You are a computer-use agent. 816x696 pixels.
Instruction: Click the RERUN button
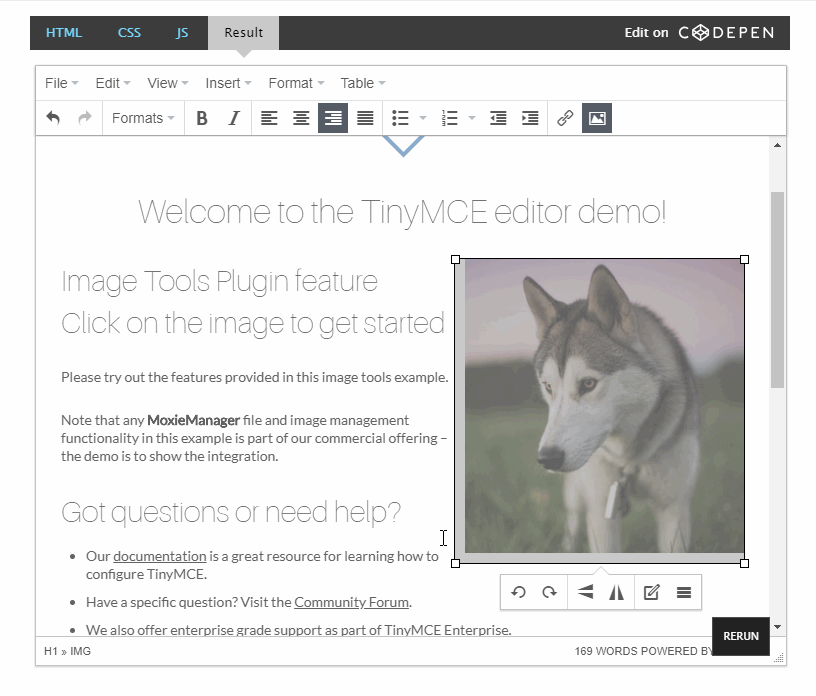[x=741, y=636]
